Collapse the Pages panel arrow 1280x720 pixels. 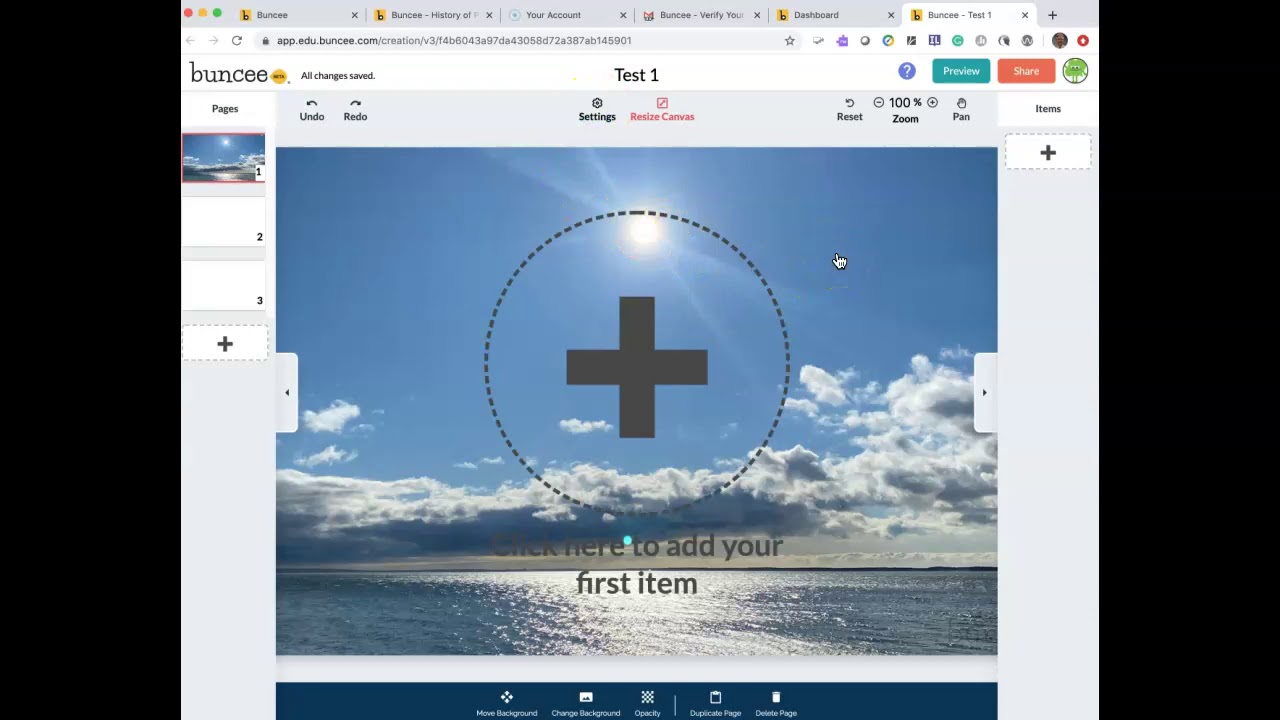(287, 393)
